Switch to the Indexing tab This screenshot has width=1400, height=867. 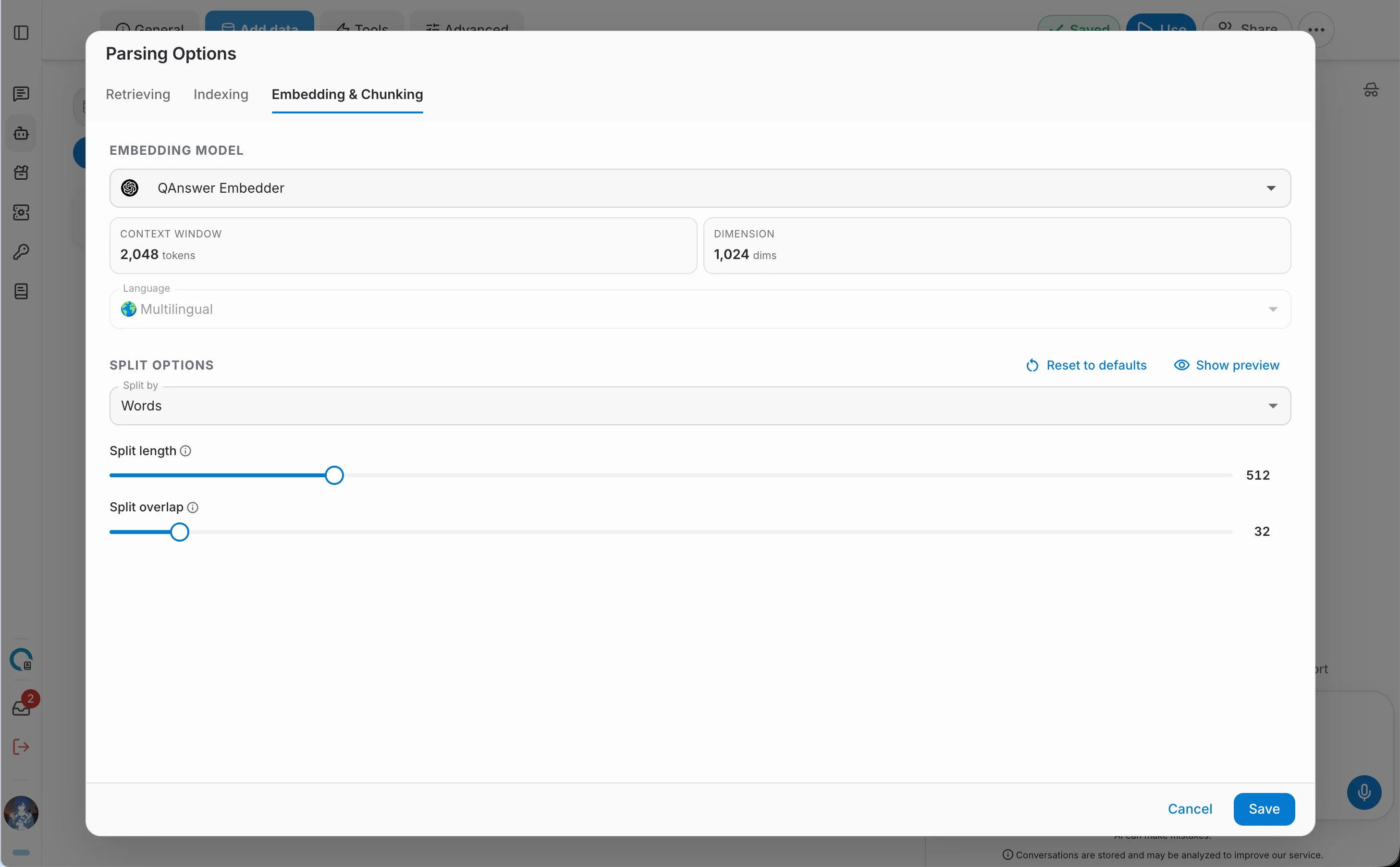[x=221, y=95]
